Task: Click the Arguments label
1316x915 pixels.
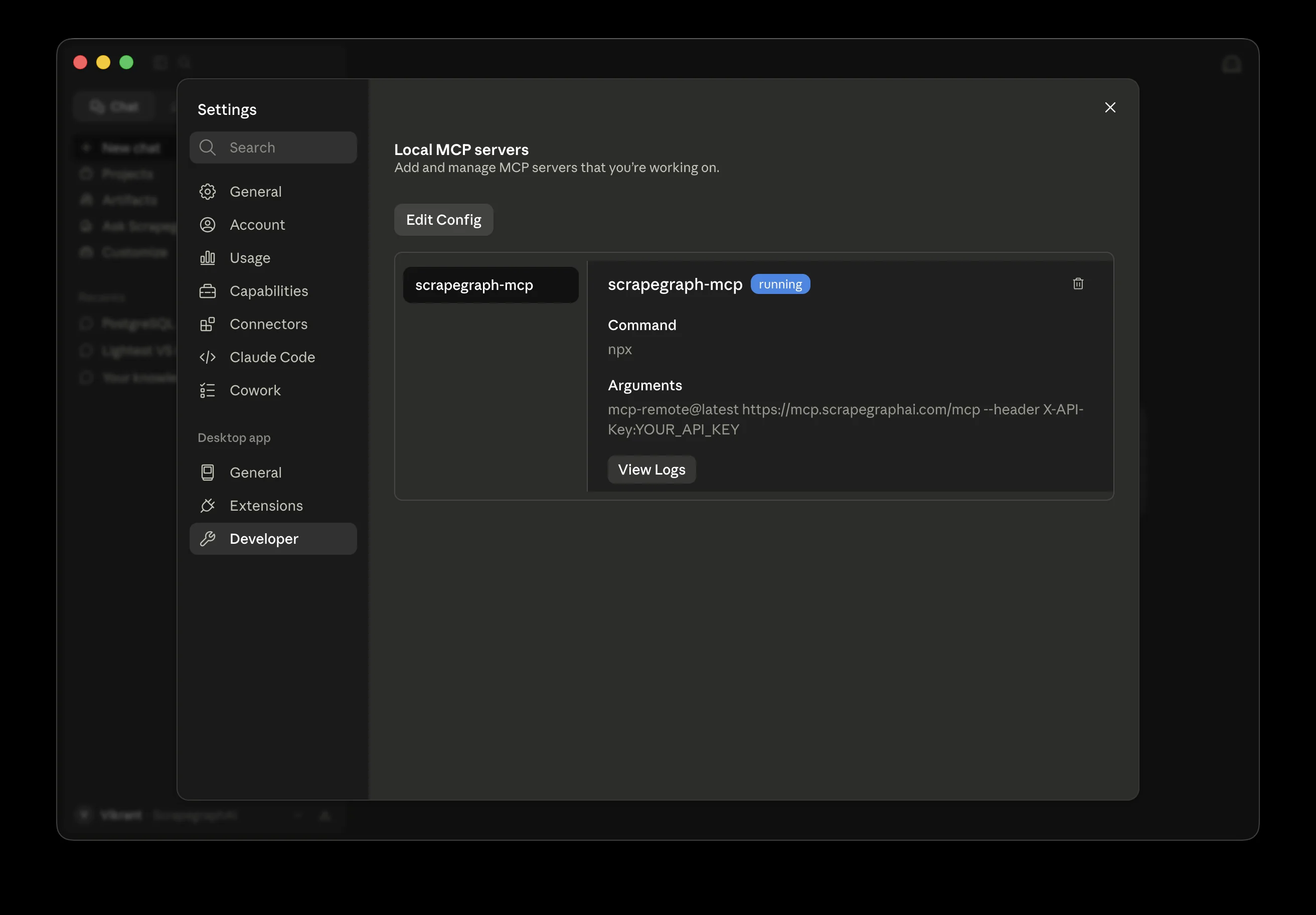Action: coord(645,385)
